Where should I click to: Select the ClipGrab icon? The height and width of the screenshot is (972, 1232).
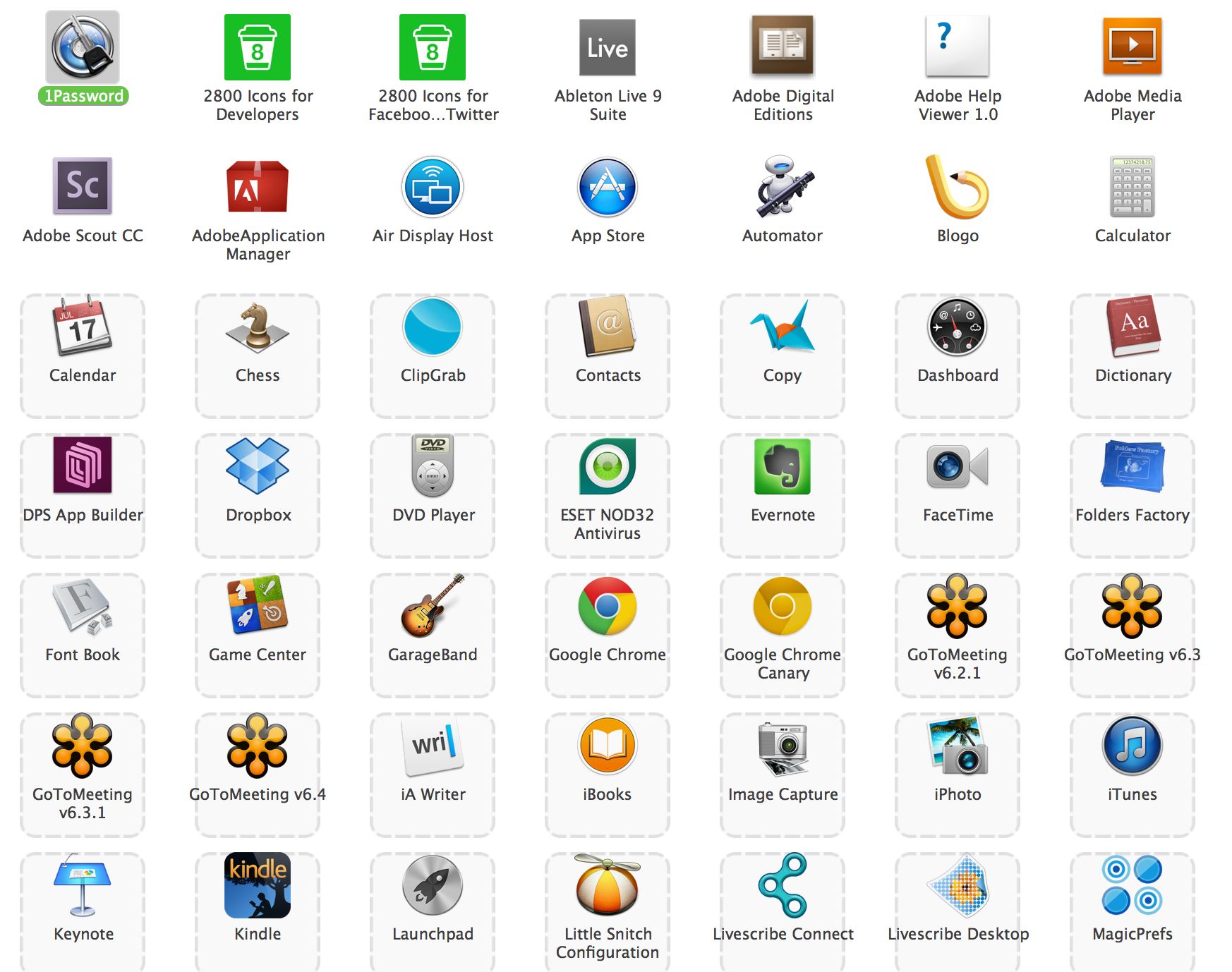[x=433, y=327]
